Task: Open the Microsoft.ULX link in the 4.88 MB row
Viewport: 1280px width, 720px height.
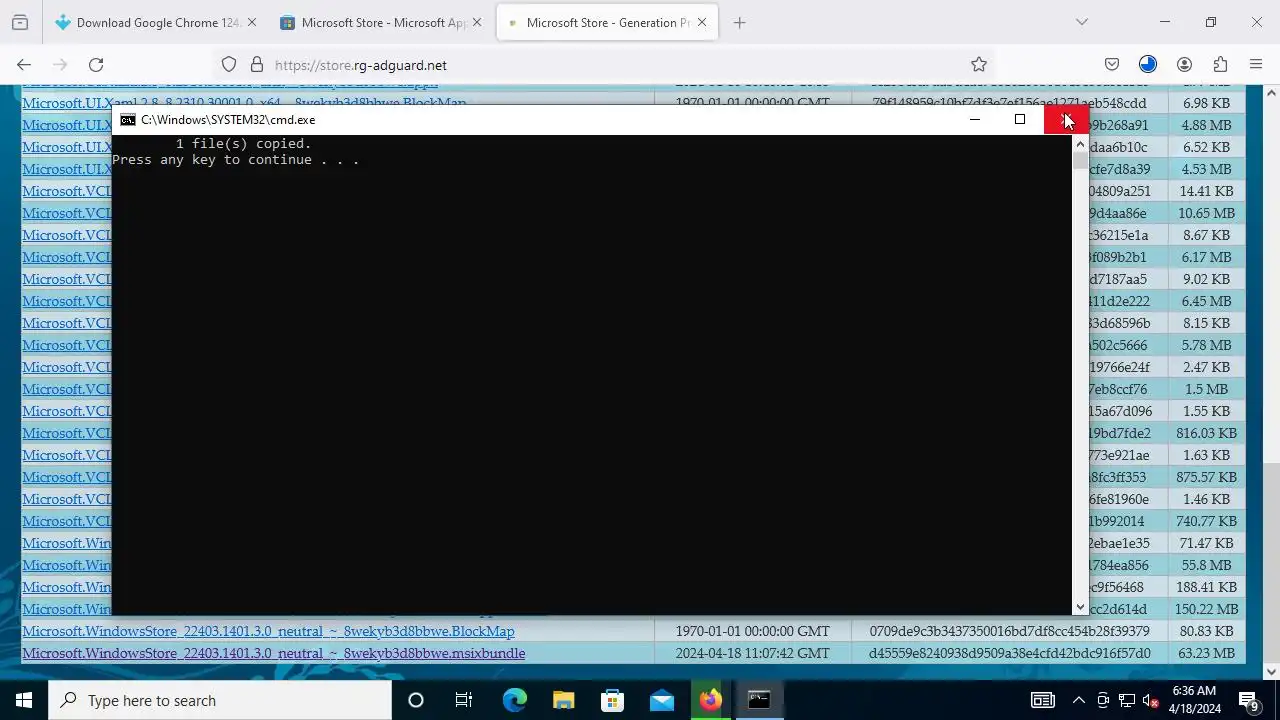Action: click(x=67, y=125)
